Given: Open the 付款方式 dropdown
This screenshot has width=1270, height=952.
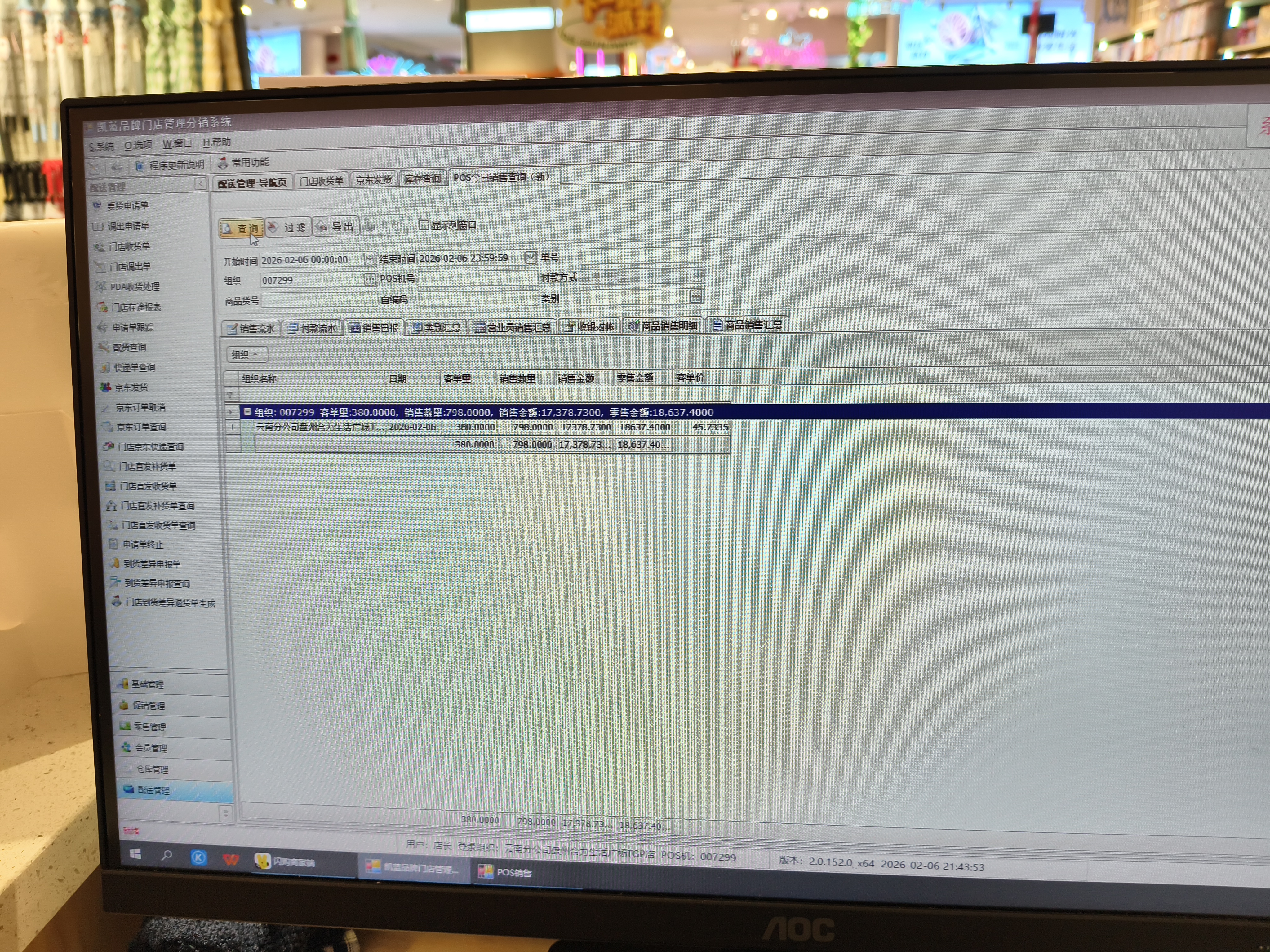Looking at the screenshot, I should (696, 276).
